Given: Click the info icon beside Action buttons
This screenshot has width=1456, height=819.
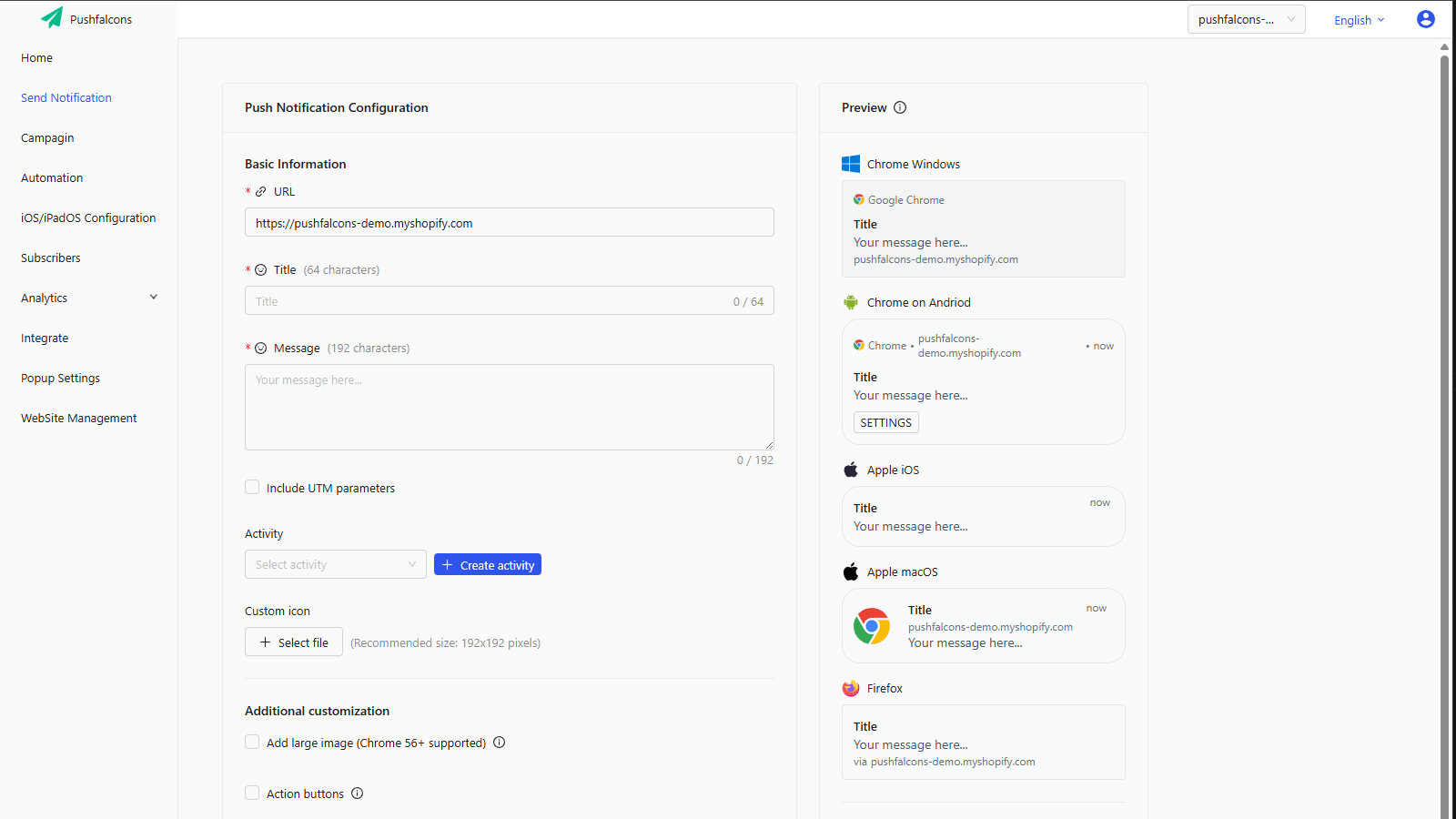Looking at the screenshot, I should 357,793.
